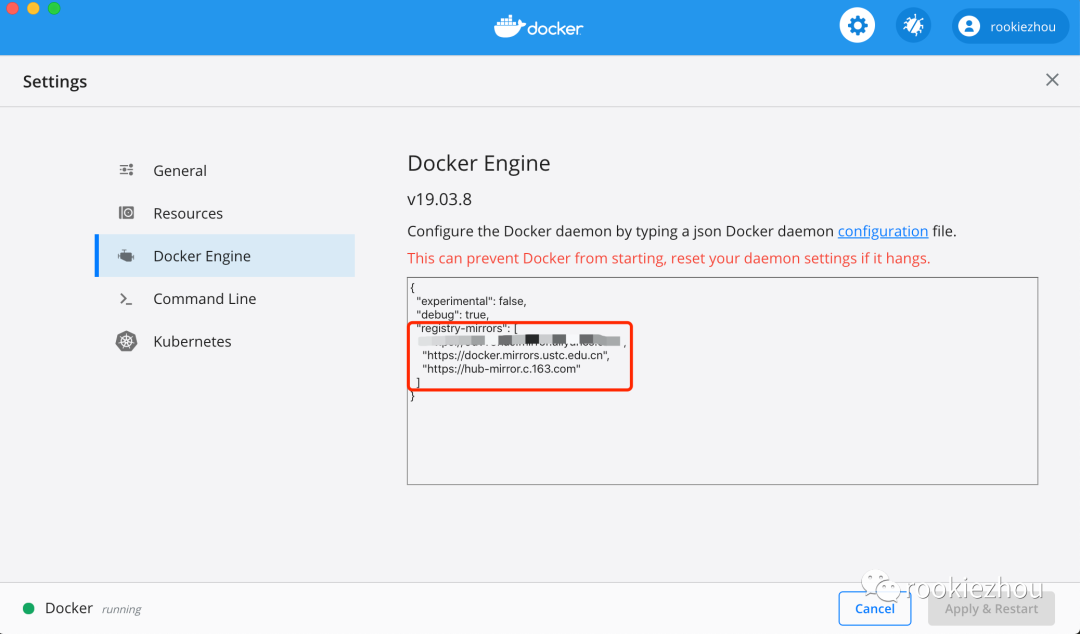Click the Kubernetes helm wheel icon

(127, 341)
